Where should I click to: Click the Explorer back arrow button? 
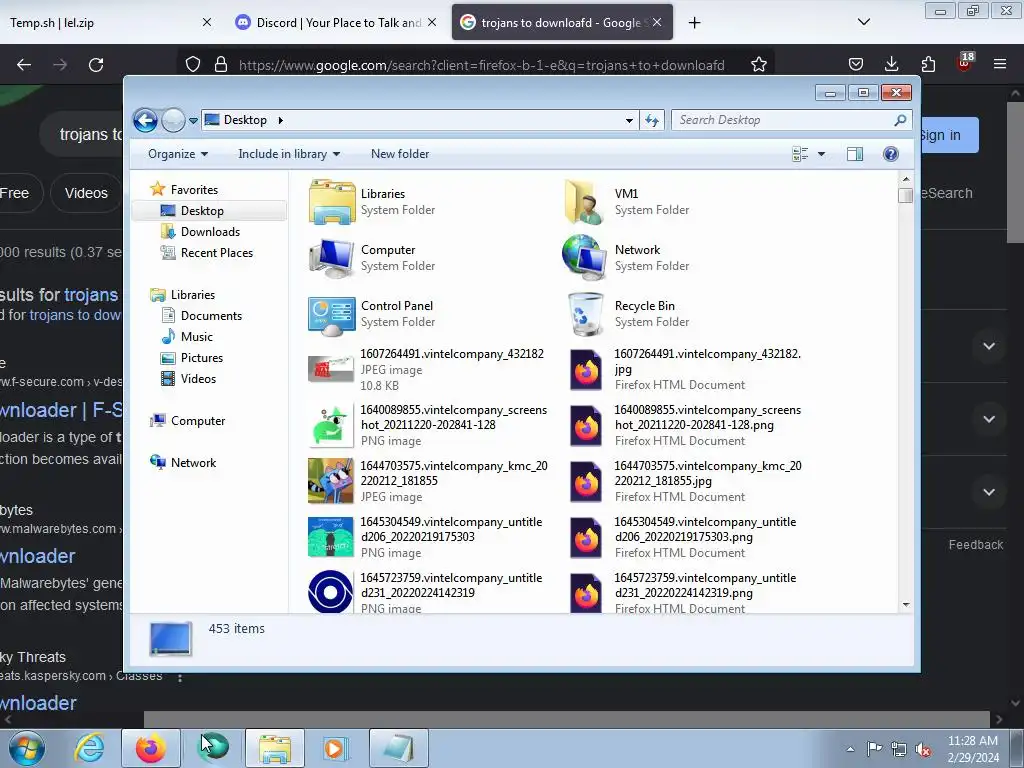(145, 120)
